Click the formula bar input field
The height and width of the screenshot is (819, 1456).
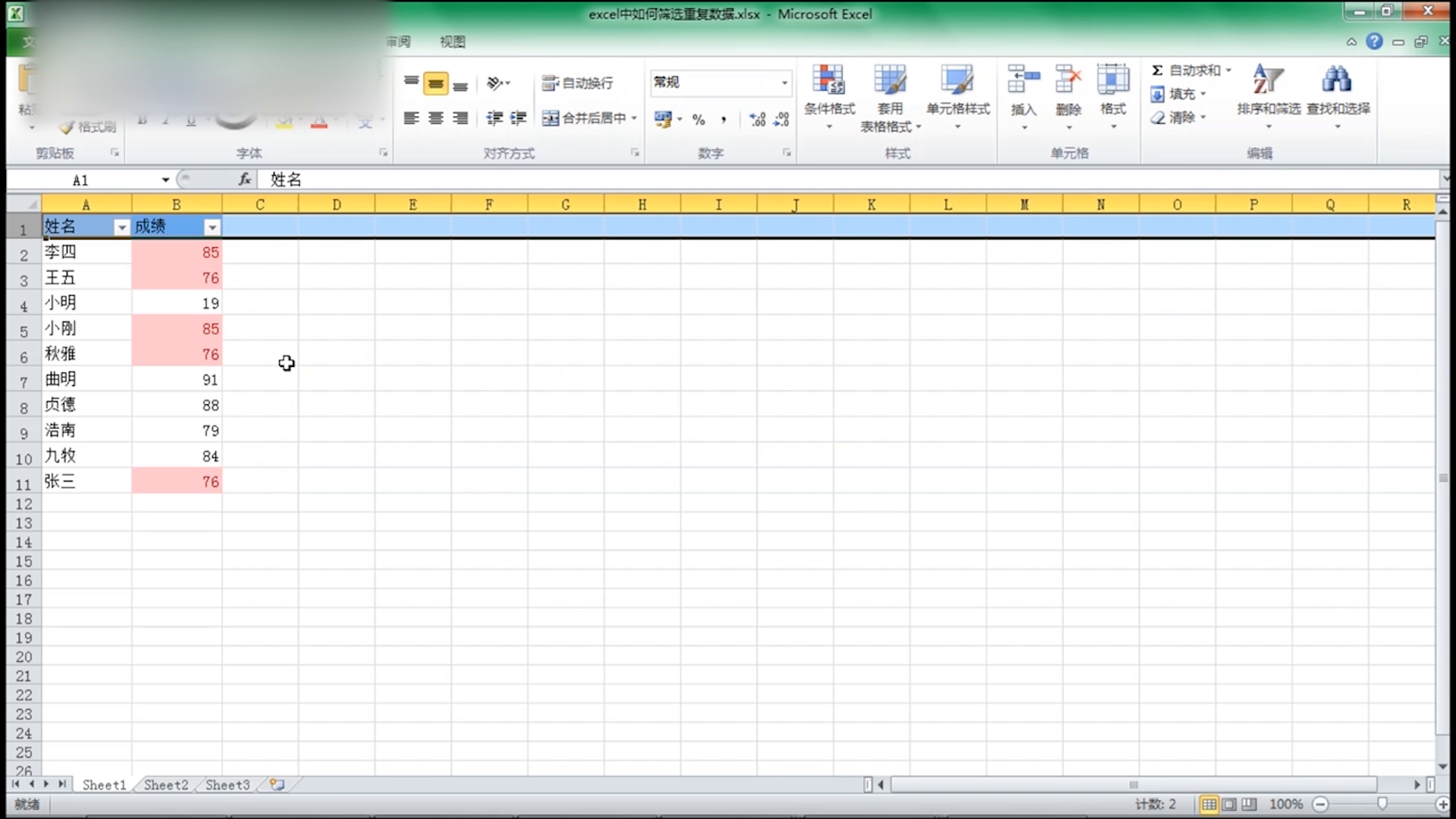tap(849, 180)
